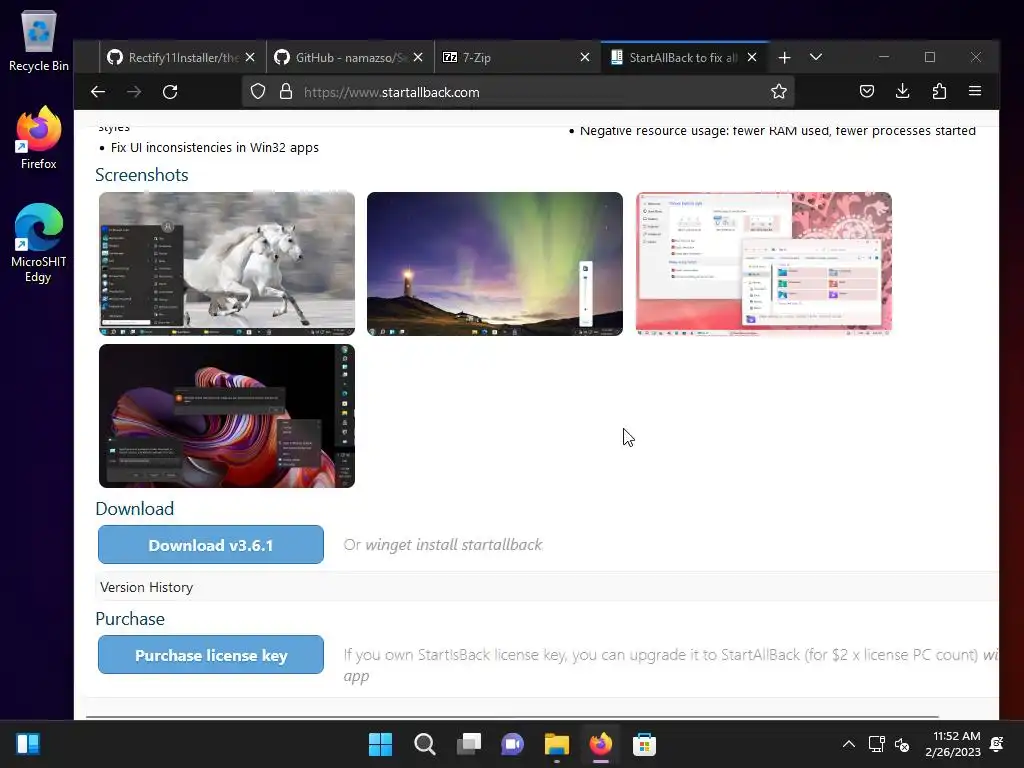Open Task View on the taskbar

pos(468,744)
